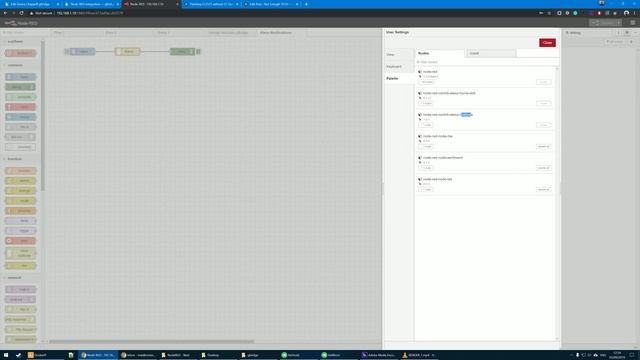
Task: Close the User Settings panel
Action: [x=547, y=42]
